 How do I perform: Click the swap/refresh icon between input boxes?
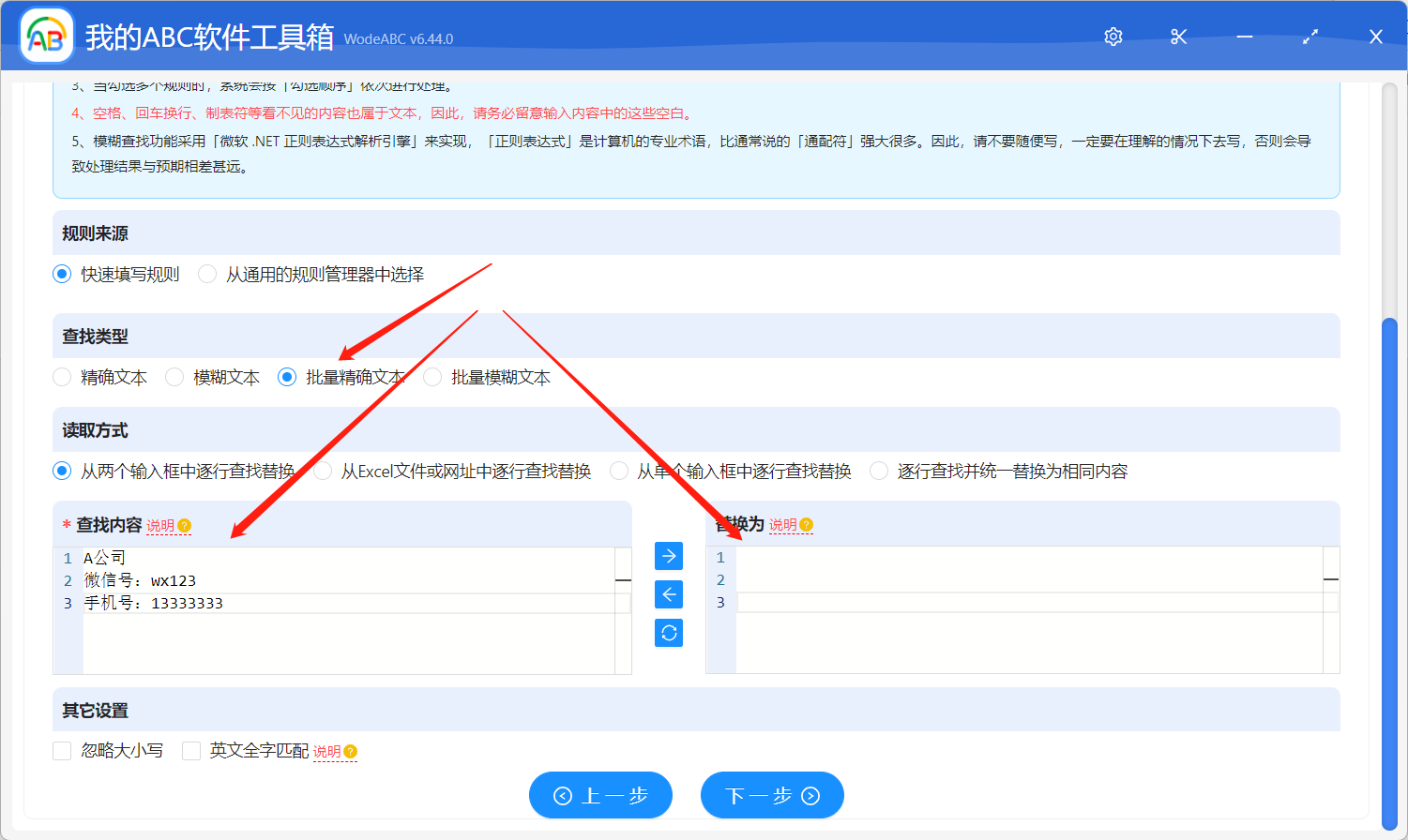668,633
